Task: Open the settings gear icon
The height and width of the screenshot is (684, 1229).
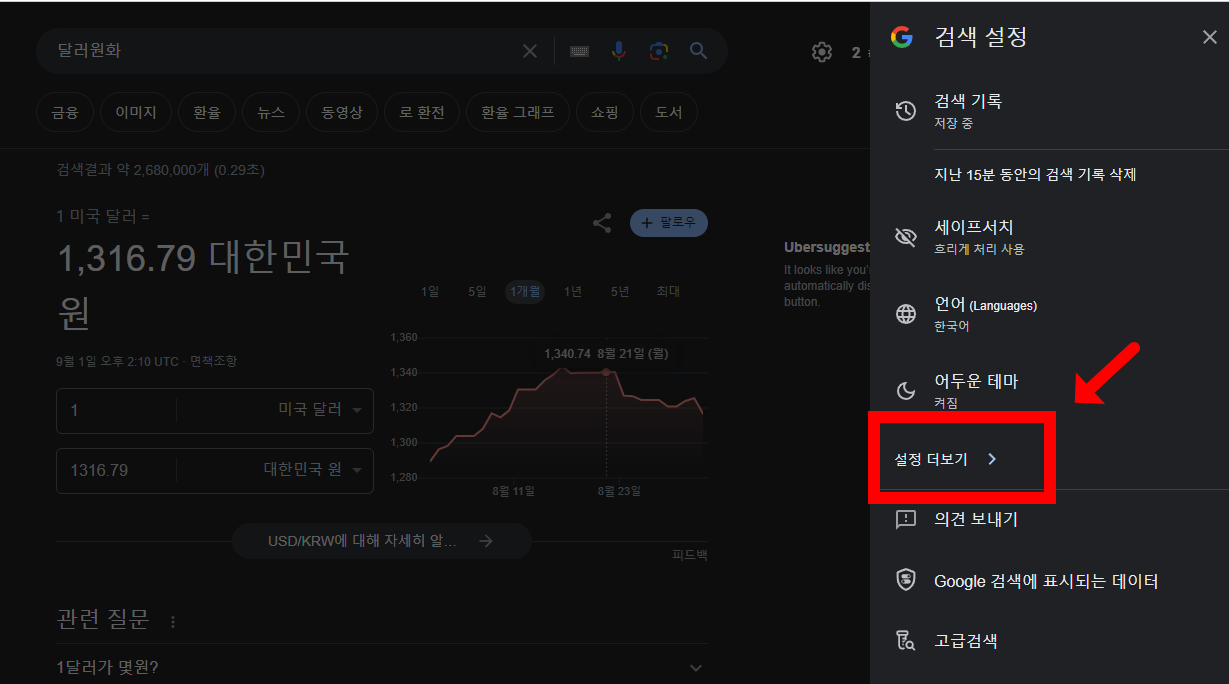Action: 822,51
